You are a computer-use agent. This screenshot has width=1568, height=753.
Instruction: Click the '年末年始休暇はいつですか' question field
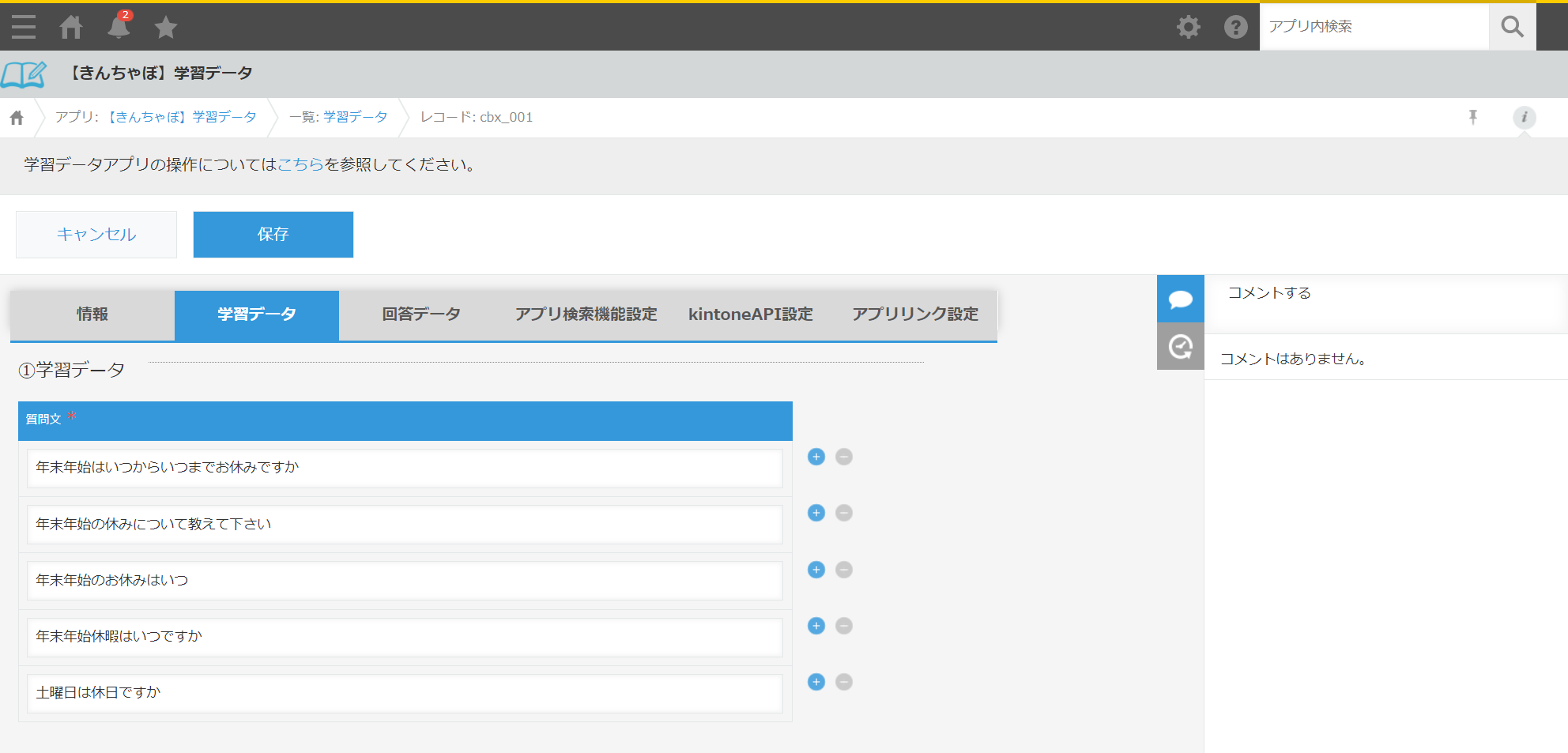click(405, 637)
